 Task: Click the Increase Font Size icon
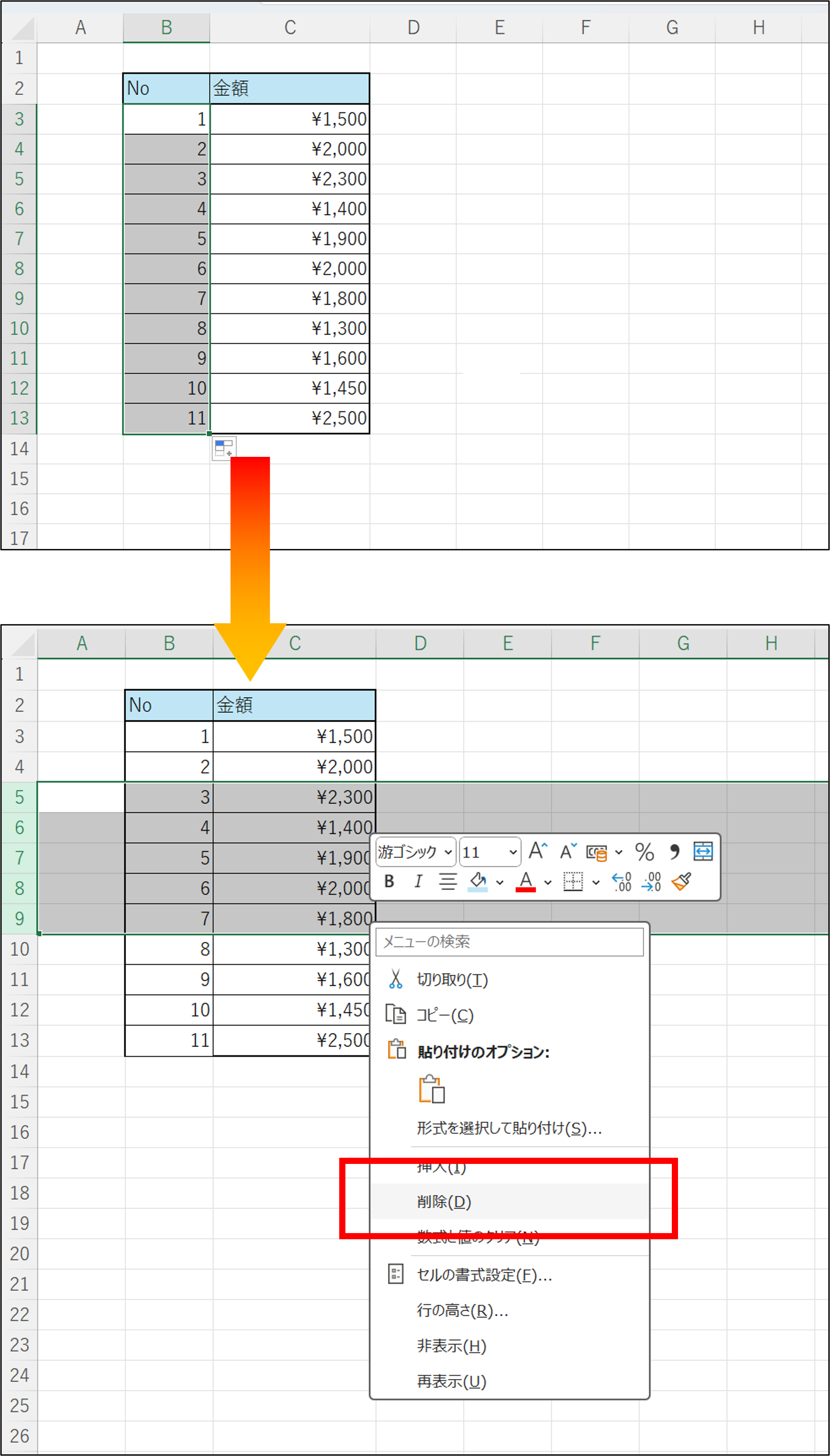click(x=537, y=852)
